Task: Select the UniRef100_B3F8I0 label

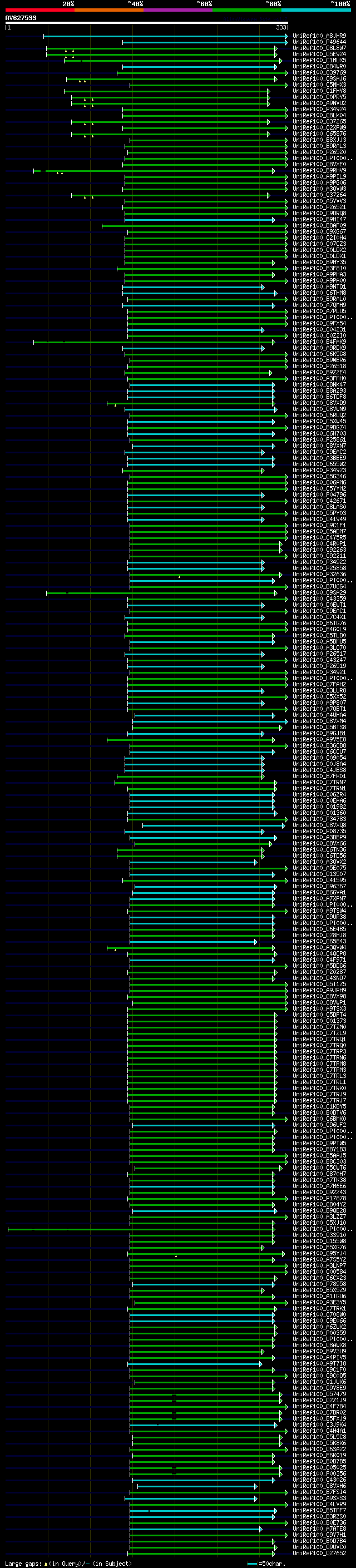Action: [319, 269]
